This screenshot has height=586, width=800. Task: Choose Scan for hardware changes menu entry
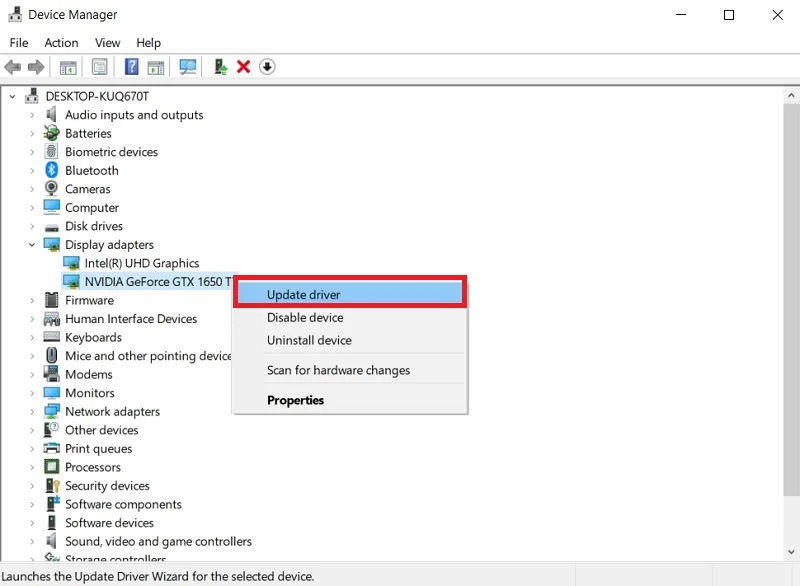350,370
